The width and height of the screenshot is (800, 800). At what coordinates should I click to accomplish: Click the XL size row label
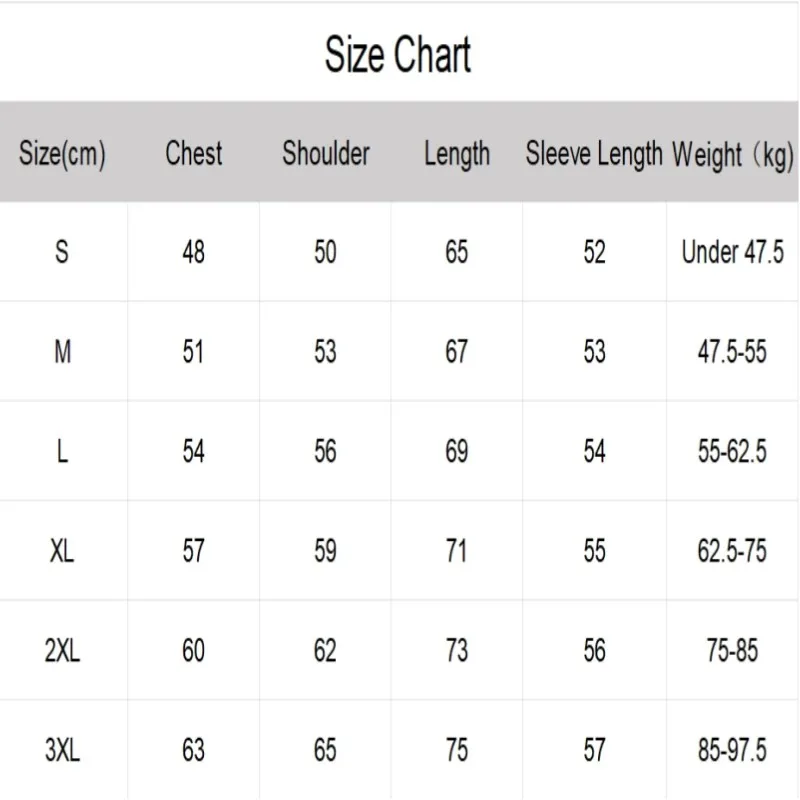click(x=62, y=551)
